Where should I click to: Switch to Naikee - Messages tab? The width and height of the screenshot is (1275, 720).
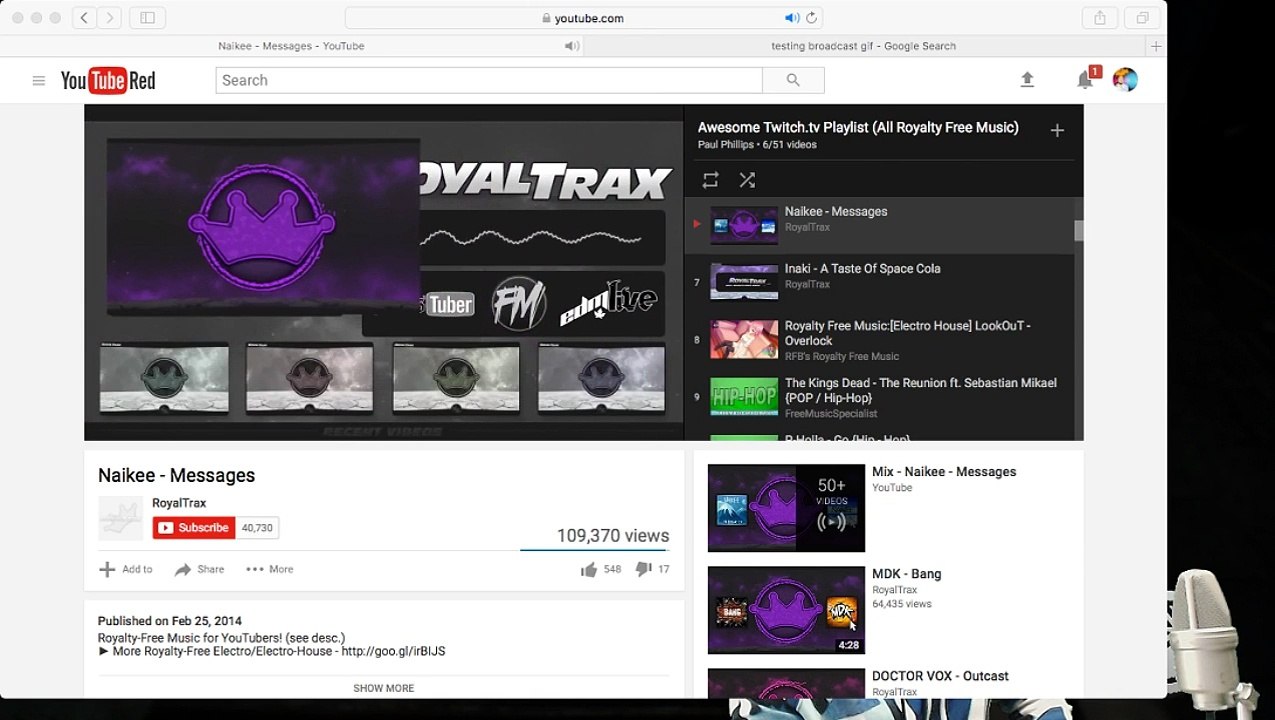click(291, 46)
